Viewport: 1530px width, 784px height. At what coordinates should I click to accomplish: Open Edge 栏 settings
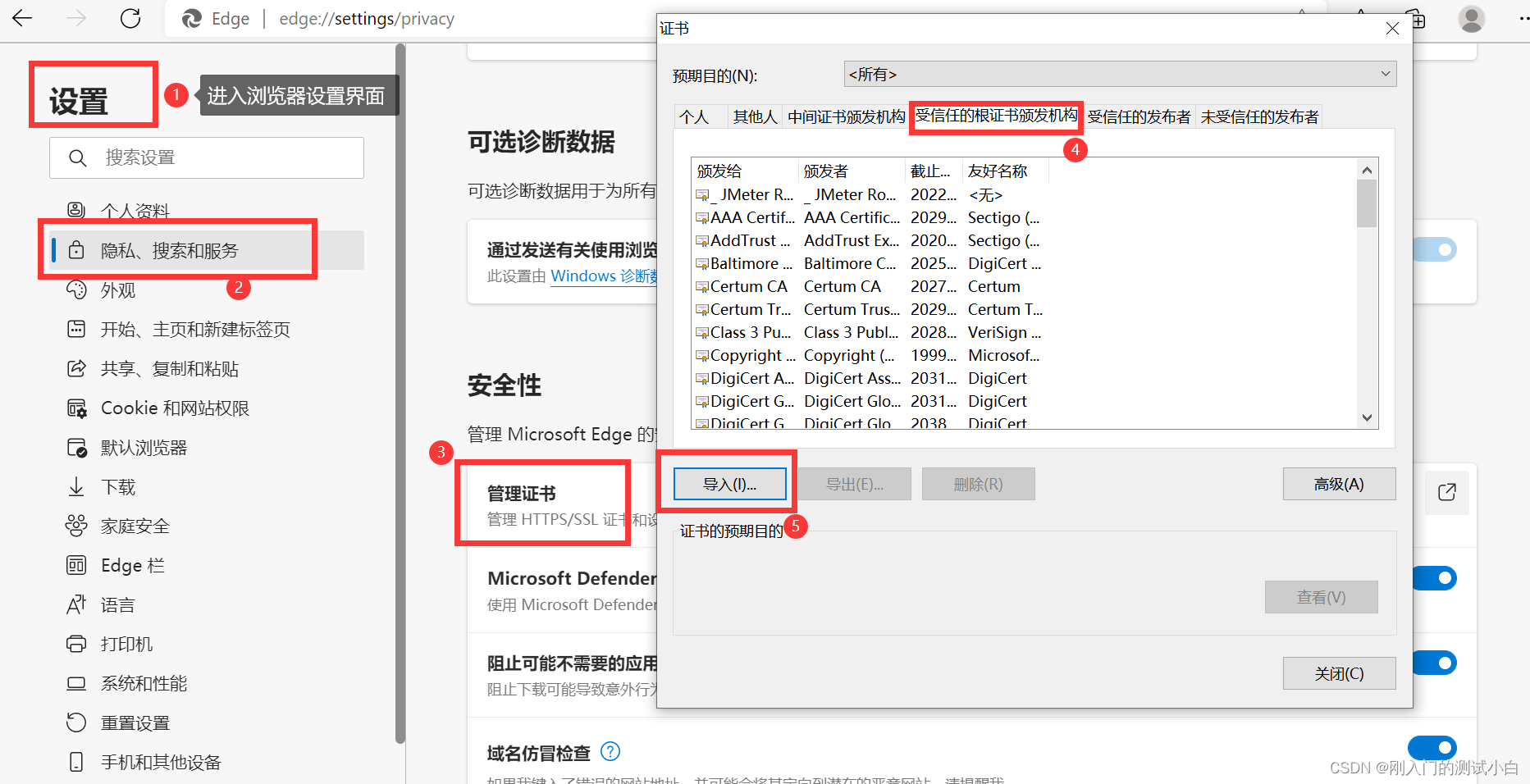coord(132,566)
